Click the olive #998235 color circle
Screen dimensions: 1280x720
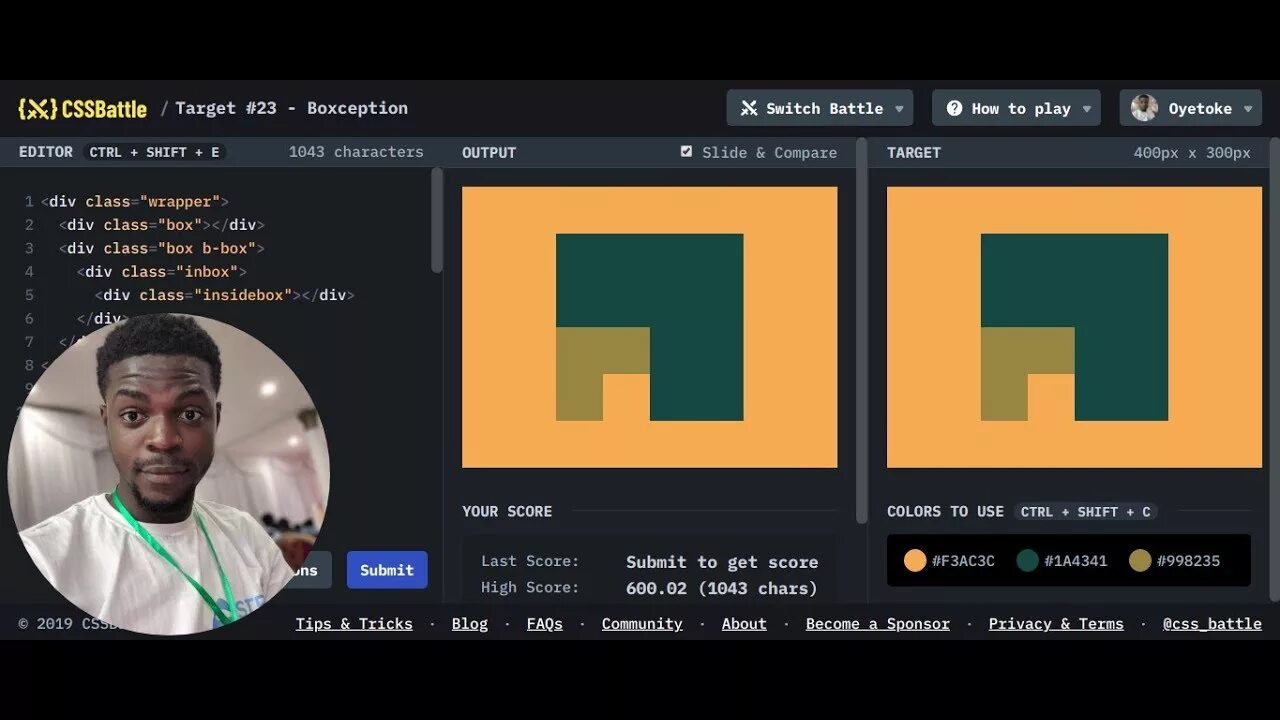click(x=1140, y=561)
